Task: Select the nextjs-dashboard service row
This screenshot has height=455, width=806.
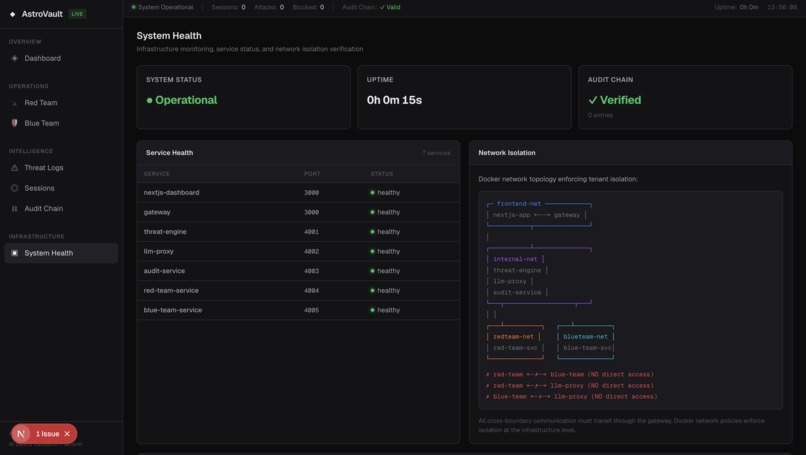Action: coord(298,192)
